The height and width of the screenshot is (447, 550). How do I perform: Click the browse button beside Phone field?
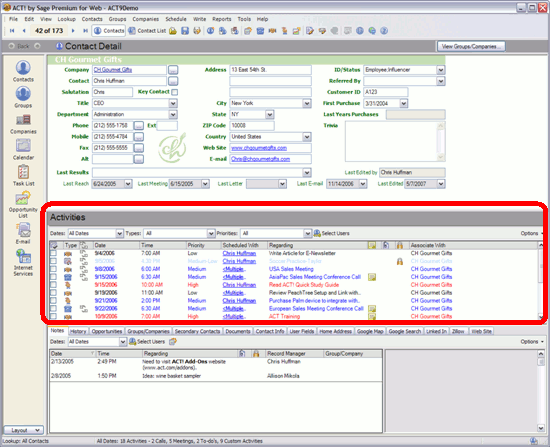click(x=139, y=126)
